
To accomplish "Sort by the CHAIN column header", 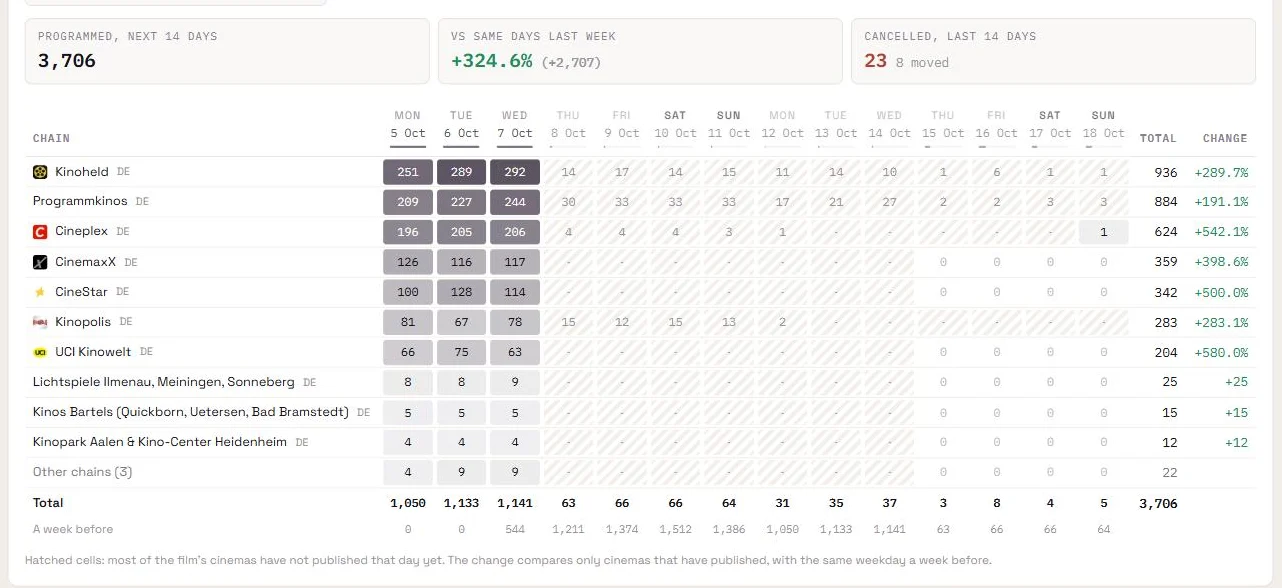I will [x=51, y=138].
